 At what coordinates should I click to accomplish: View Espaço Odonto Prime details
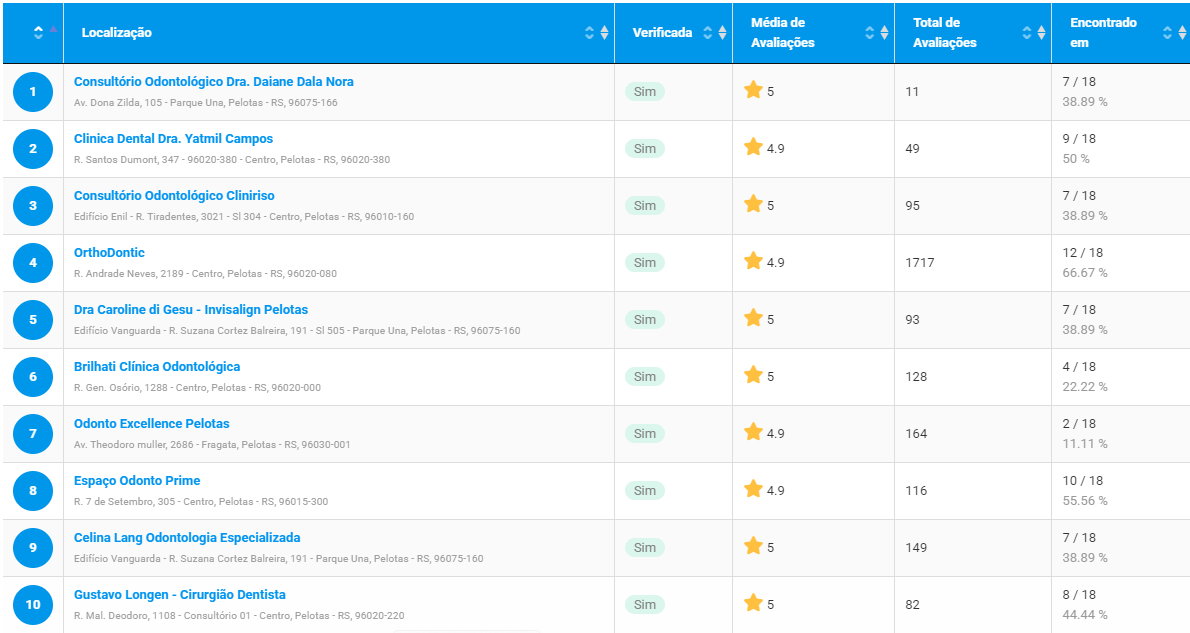137,480
